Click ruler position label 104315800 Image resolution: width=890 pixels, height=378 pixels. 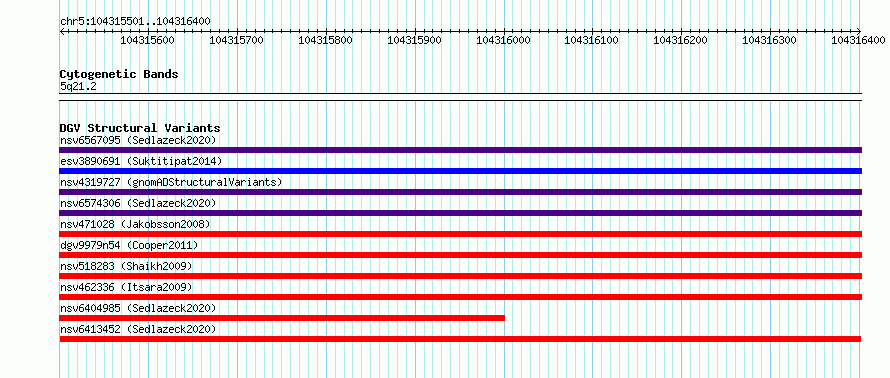[x=326, y=40]
